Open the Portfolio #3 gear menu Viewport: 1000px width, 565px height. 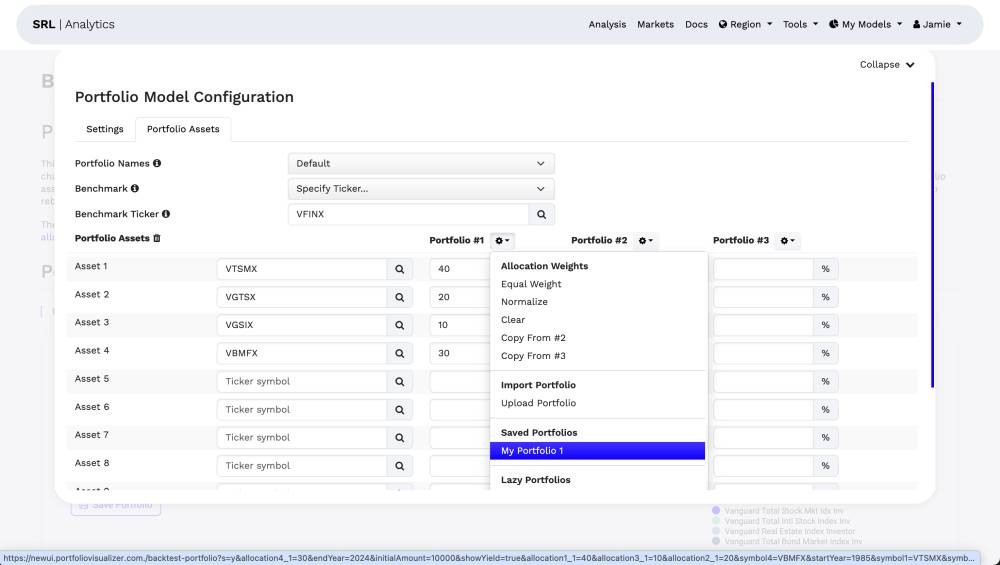pos(788,240)
